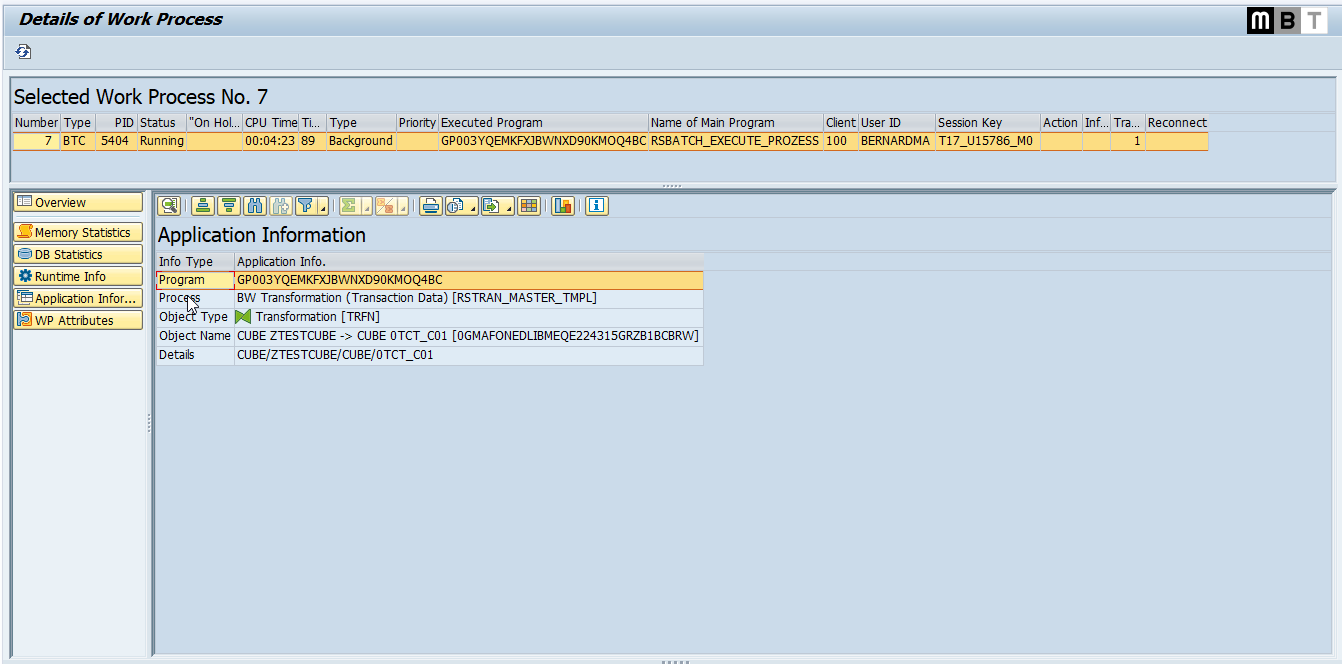Expand the Export dropdown in the toolbar
This screenshot has height=664, width=1342.
coord(508,208)
